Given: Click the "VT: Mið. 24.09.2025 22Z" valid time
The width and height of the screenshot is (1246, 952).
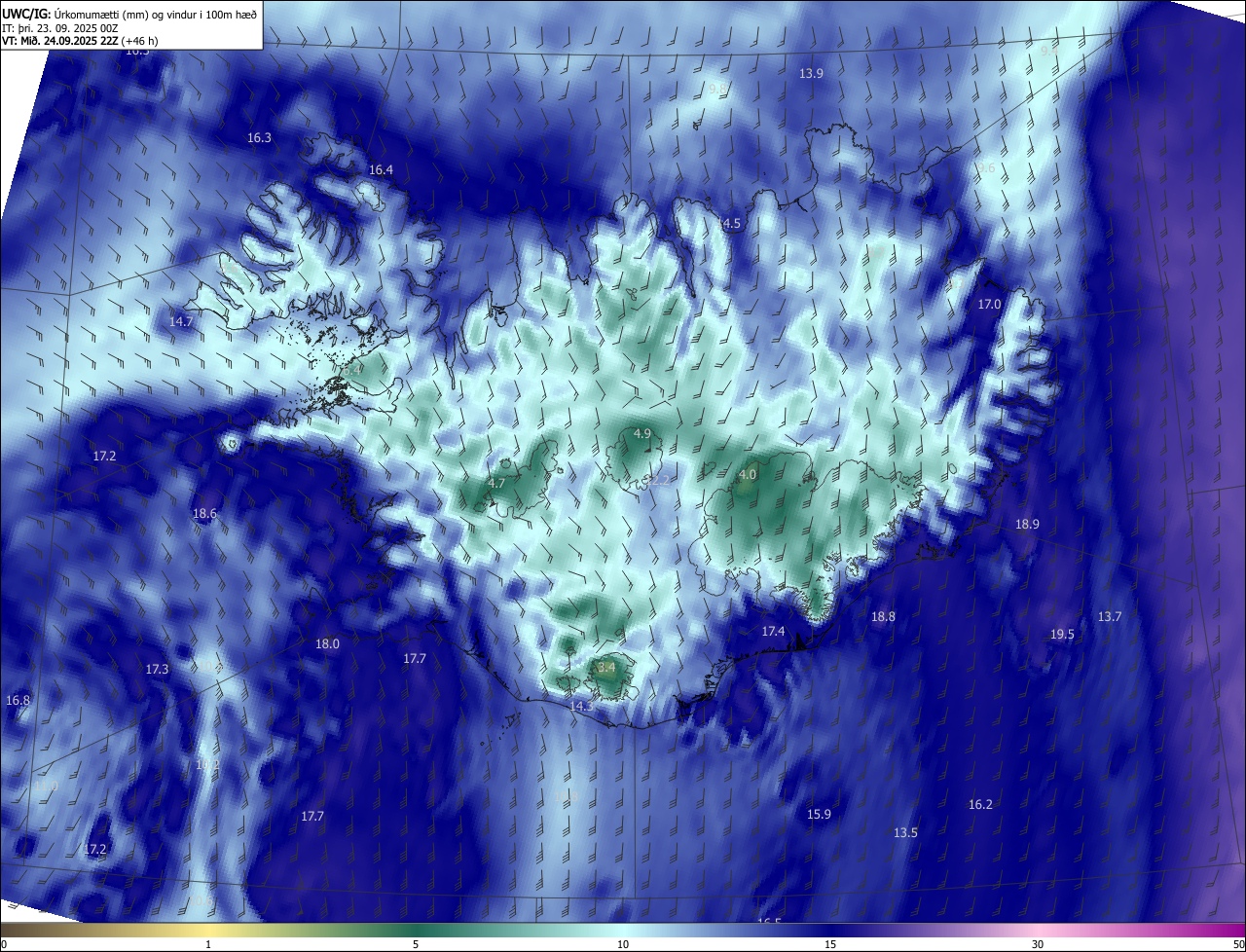Looking at the screenshot, I should tap(60, 41).
